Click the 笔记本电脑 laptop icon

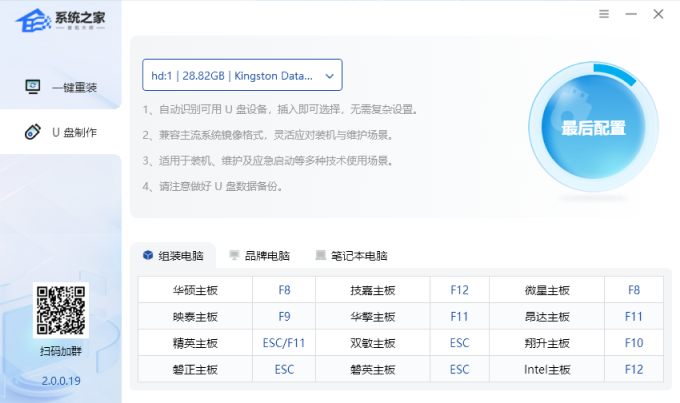(x=320, y=255)
